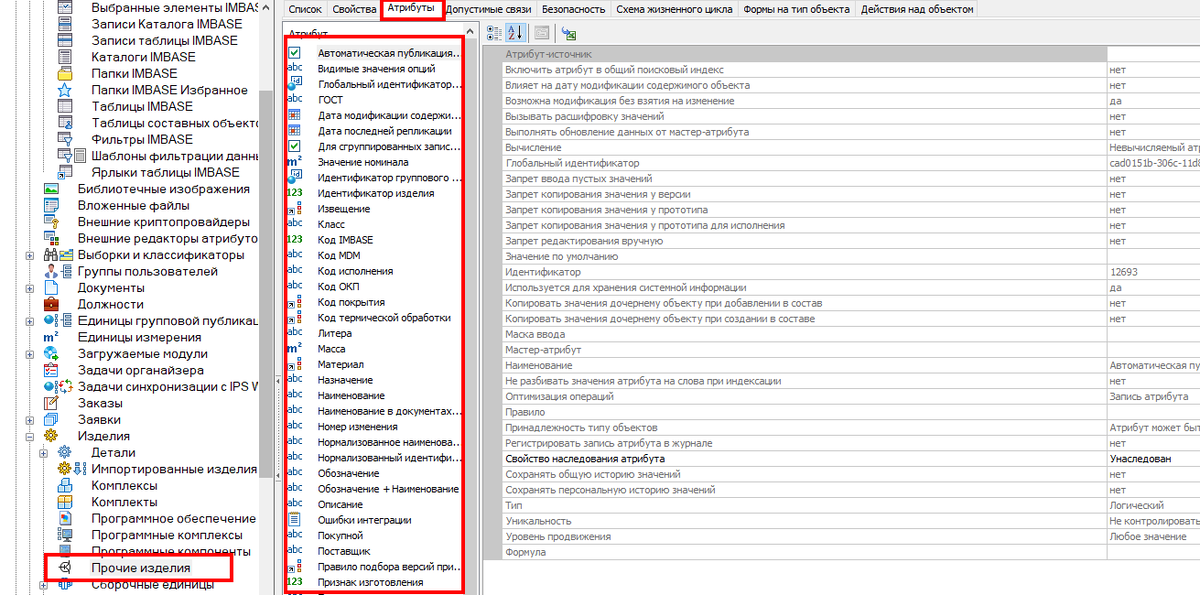Click the alphabetical sort A-Z icon
The image size is (1200, 595).
[x=514, y=33]
